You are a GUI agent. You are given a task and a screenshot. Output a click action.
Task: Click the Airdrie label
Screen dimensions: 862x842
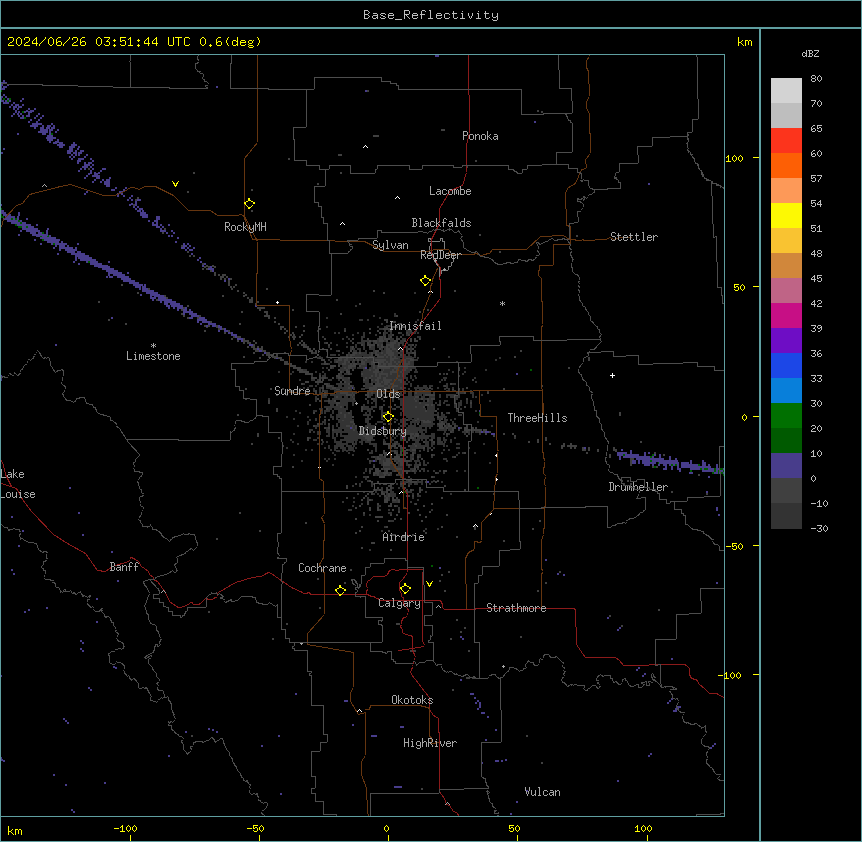tap(403, 537)
